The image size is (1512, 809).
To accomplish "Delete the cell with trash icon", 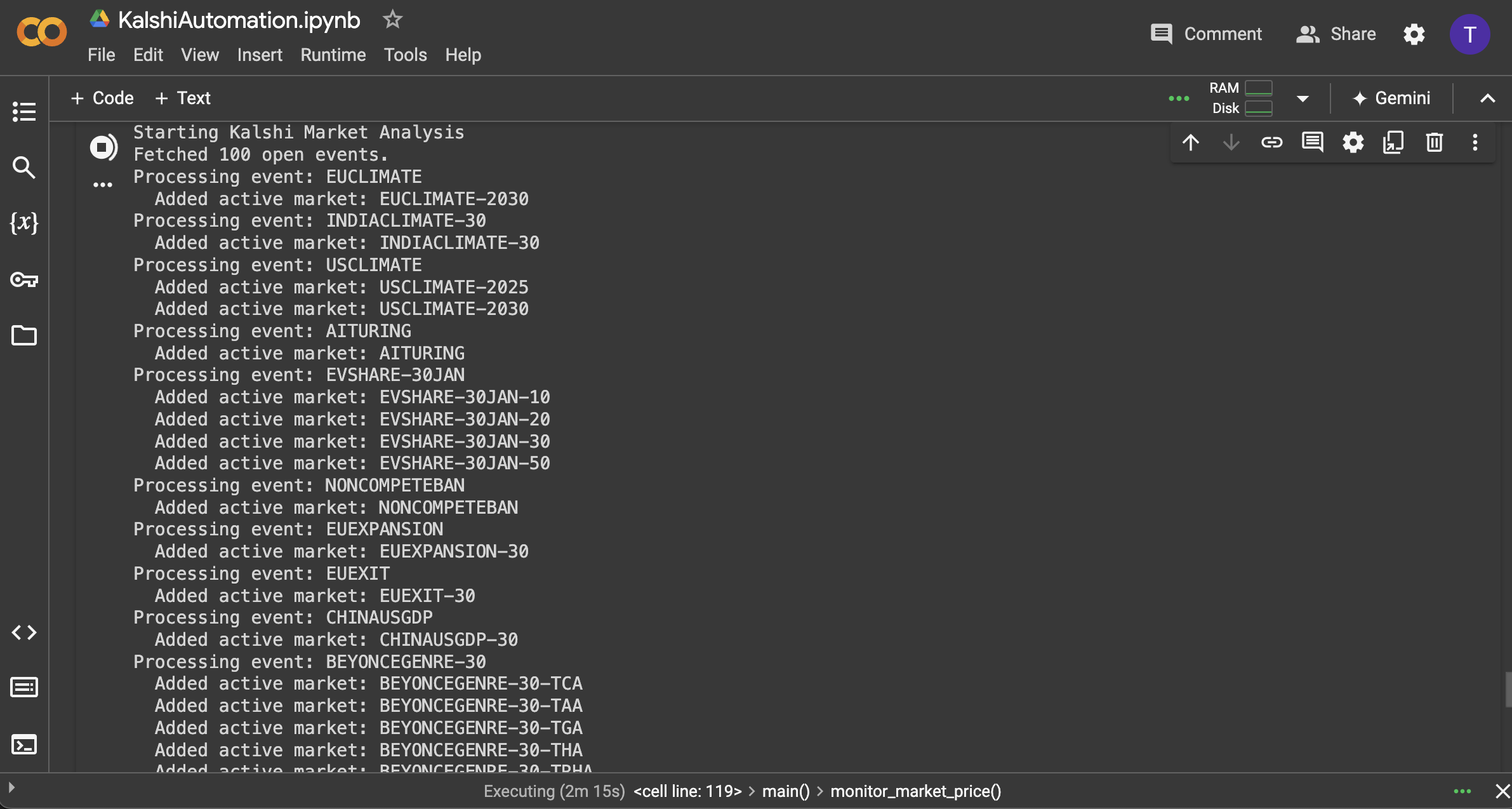I will coord(1435,142).
